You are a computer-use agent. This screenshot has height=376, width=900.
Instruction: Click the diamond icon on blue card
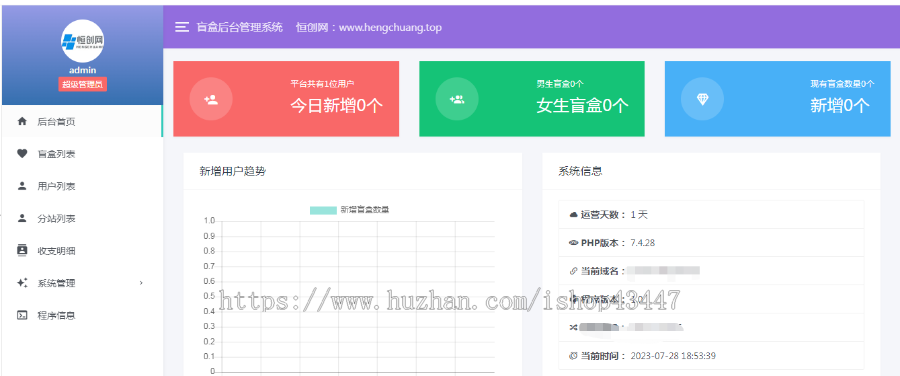click(x=703, y=99)
